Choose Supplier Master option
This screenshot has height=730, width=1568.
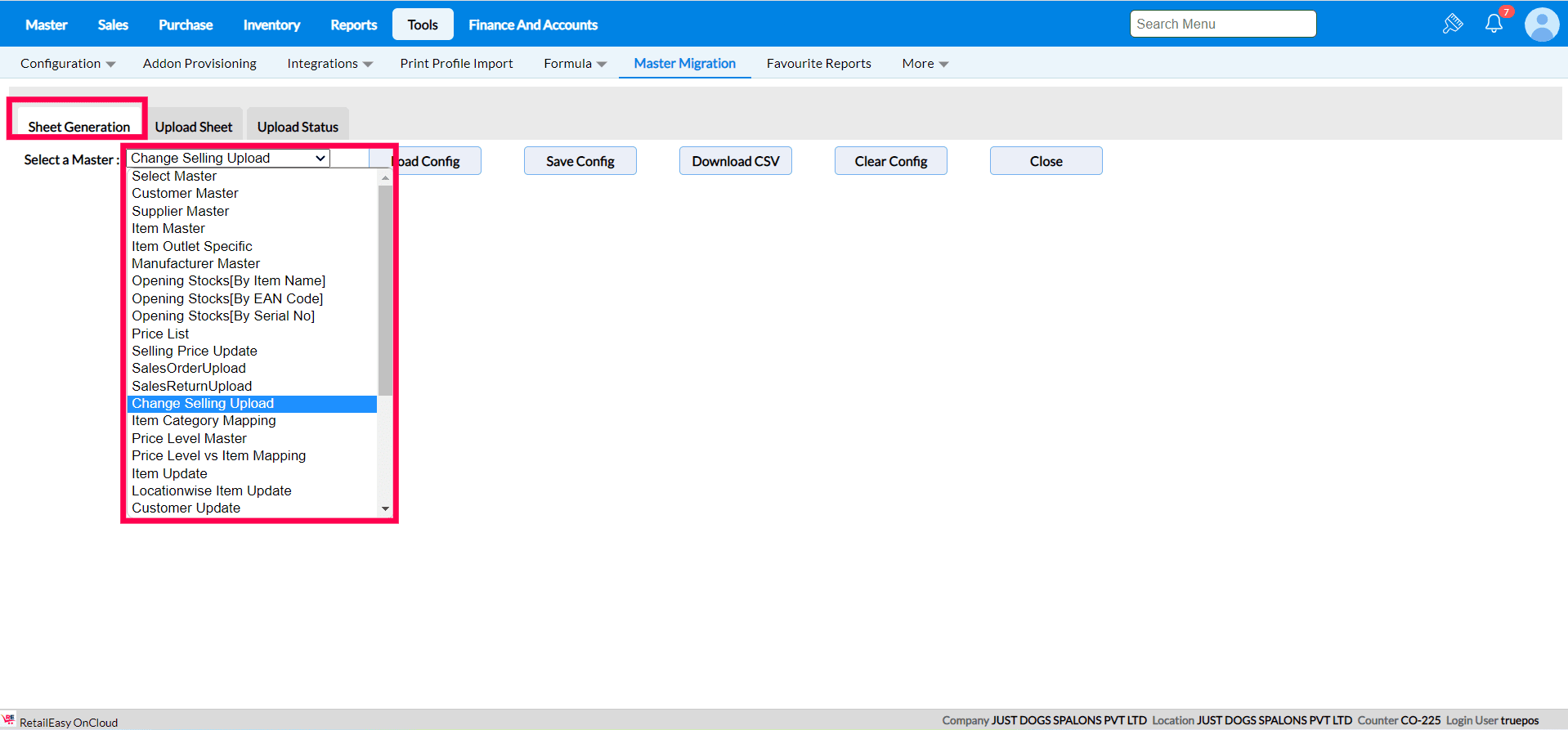coord(252,212)
